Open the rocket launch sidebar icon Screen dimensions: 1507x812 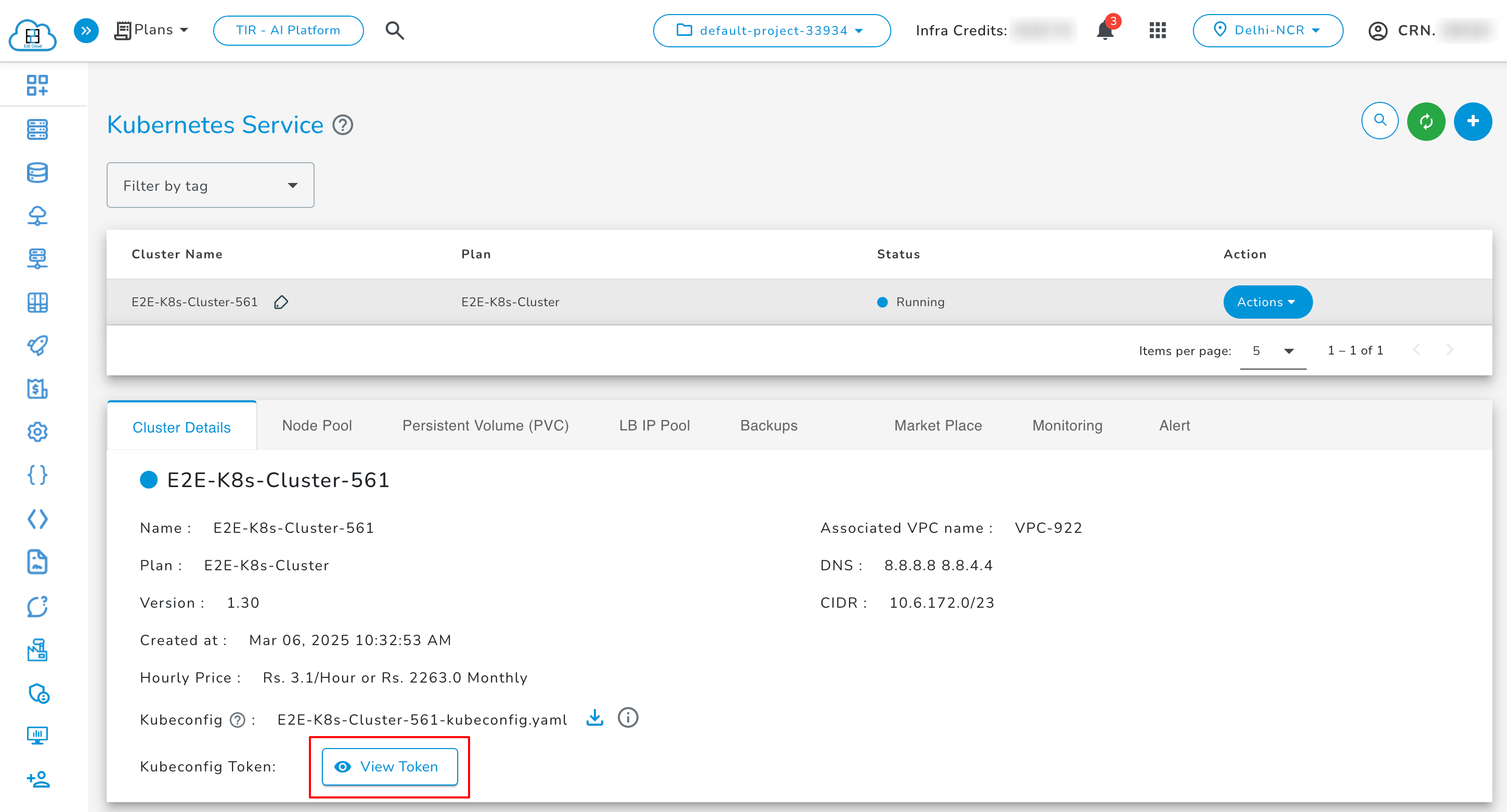(37, 345)
